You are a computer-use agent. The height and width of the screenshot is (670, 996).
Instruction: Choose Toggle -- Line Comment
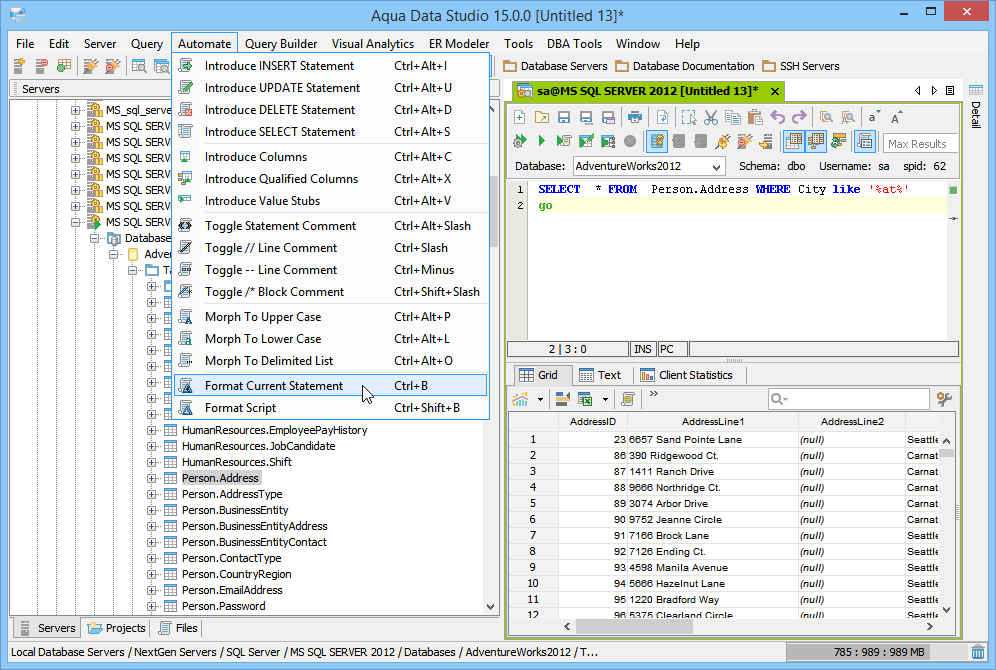pos(330,270)
